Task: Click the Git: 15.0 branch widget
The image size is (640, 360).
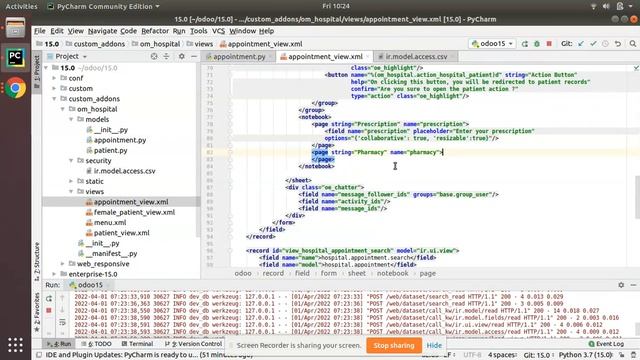Action: pos(537,355)
